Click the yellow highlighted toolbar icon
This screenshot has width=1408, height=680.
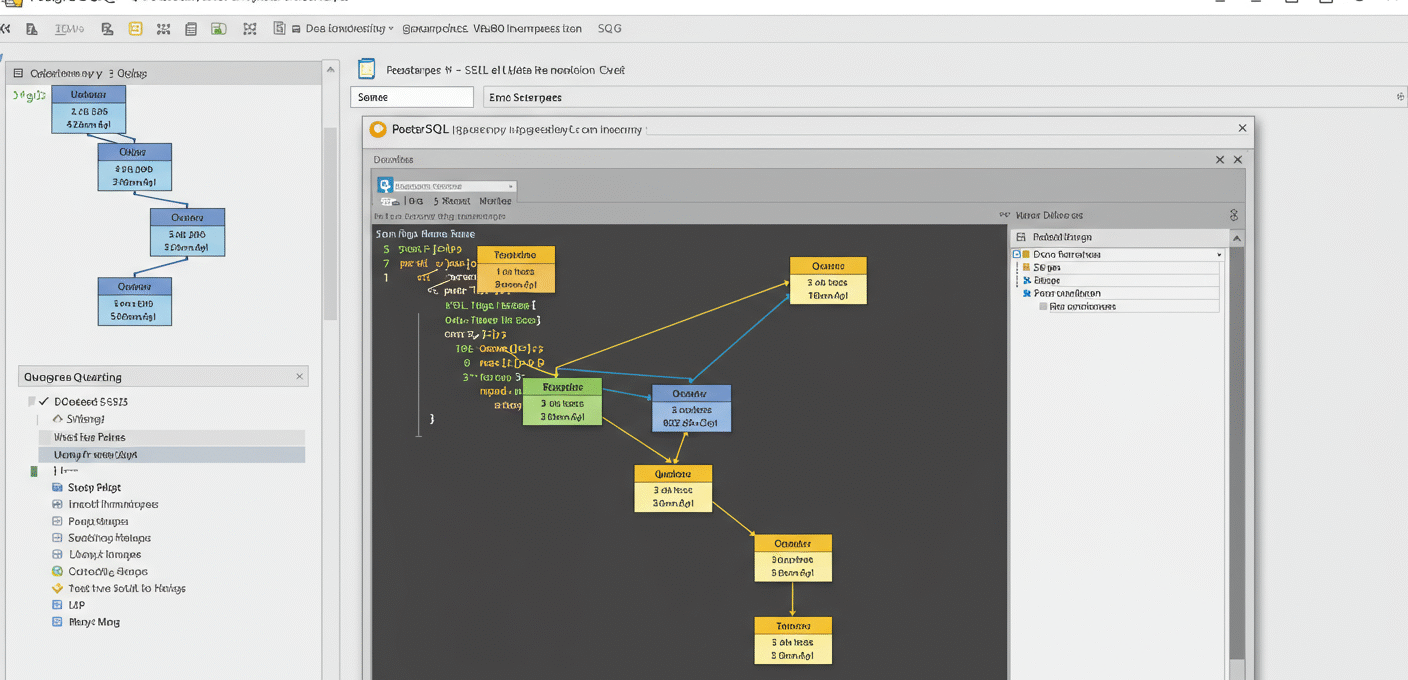[x=135, y=29]
